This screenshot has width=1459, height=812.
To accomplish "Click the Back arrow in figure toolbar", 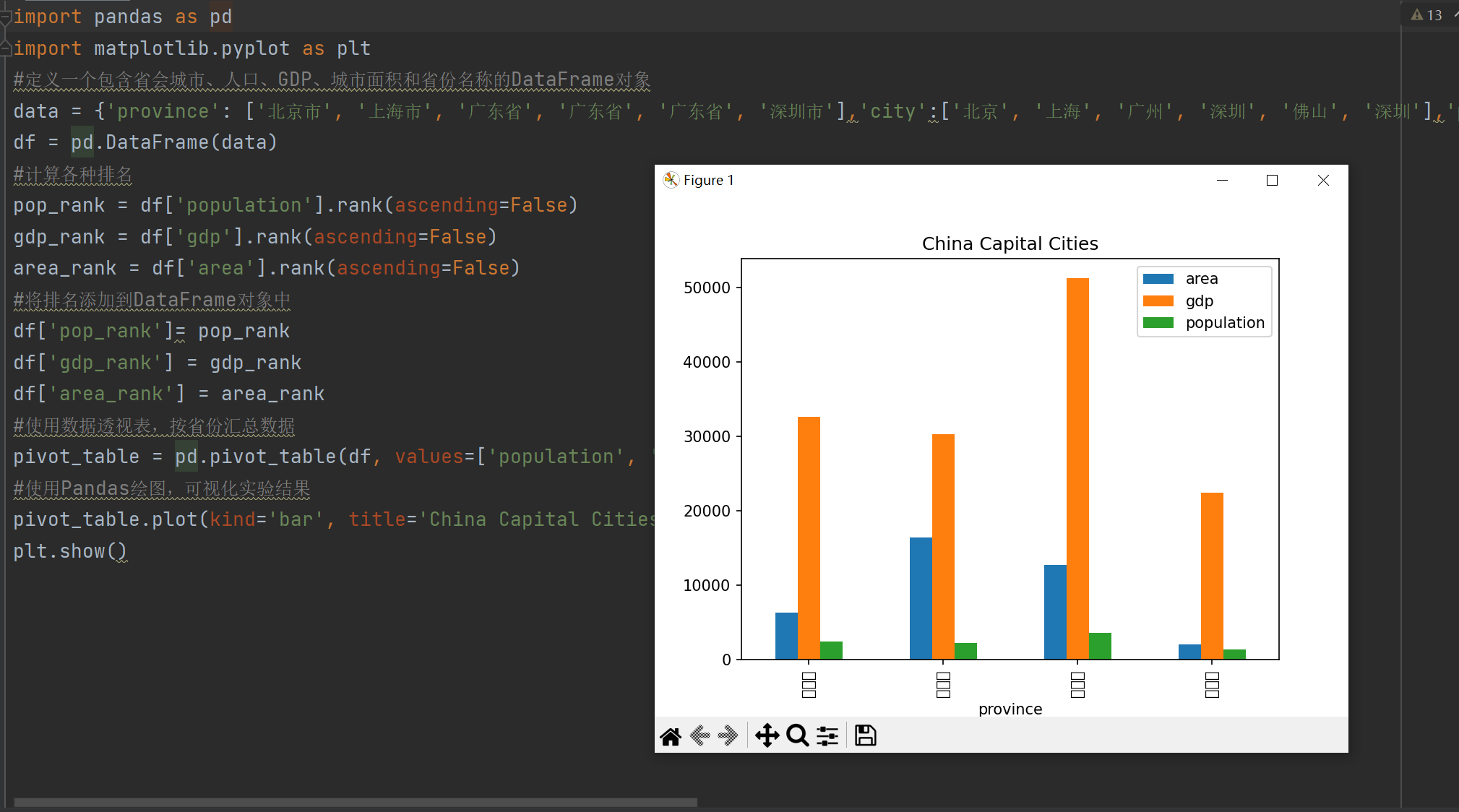I will pos(700,736).
